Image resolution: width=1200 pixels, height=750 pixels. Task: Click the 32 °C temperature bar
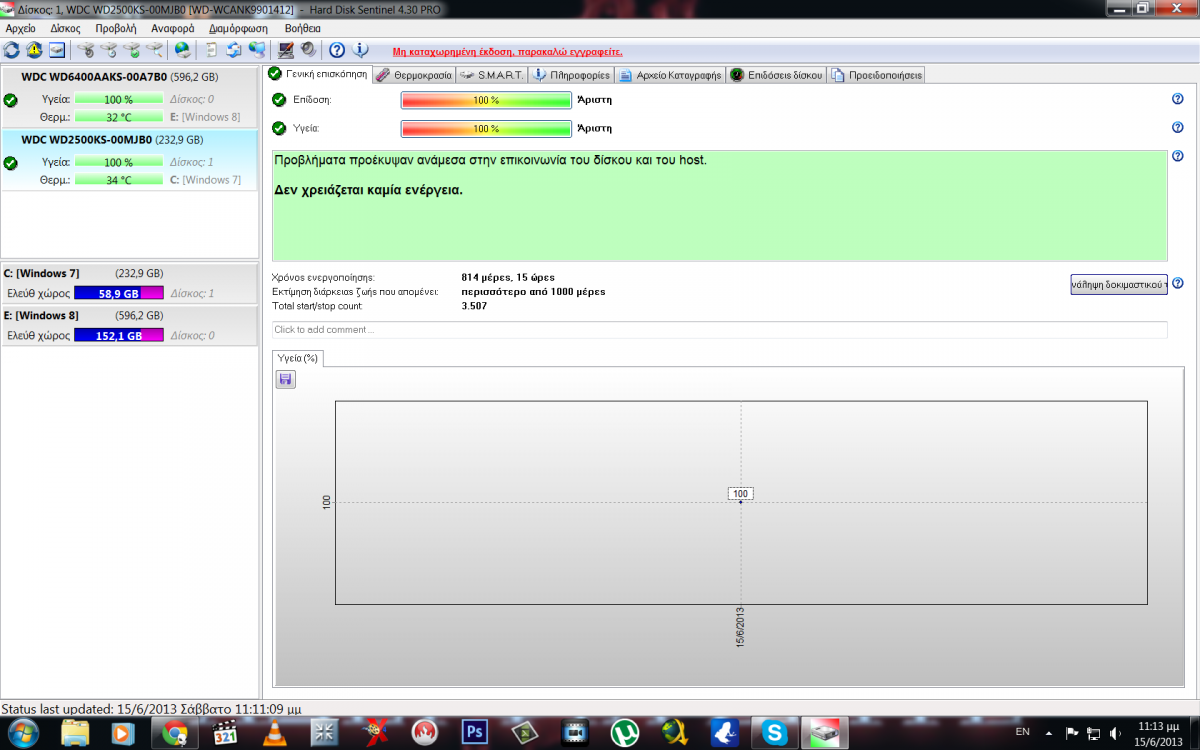click(x=118, y=117)
